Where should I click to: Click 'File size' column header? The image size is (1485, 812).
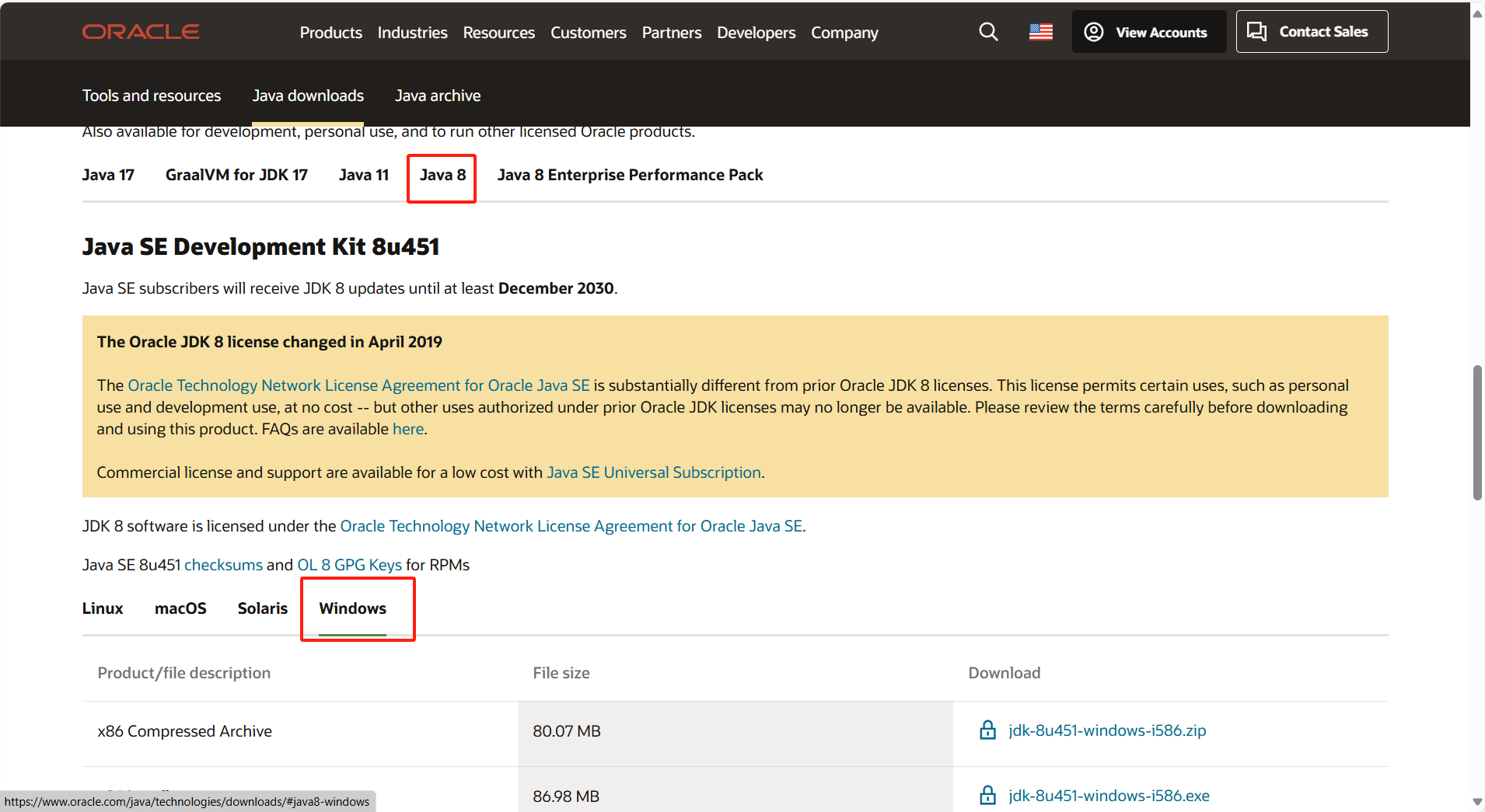[x=561, y=673]
